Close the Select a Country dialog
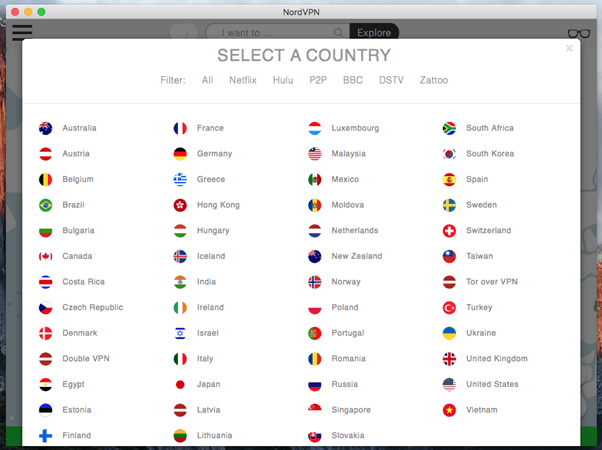602x450 pixels. point(569,48)
